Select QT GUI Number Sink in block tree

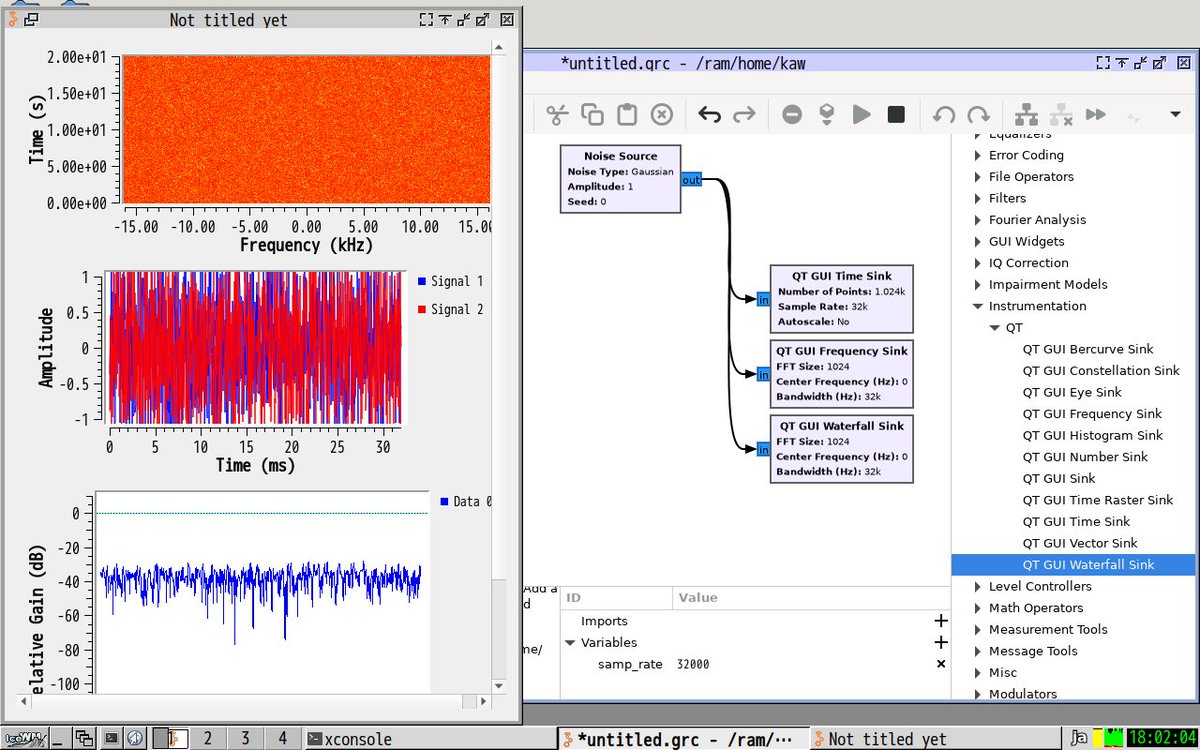coord(1085,457)
